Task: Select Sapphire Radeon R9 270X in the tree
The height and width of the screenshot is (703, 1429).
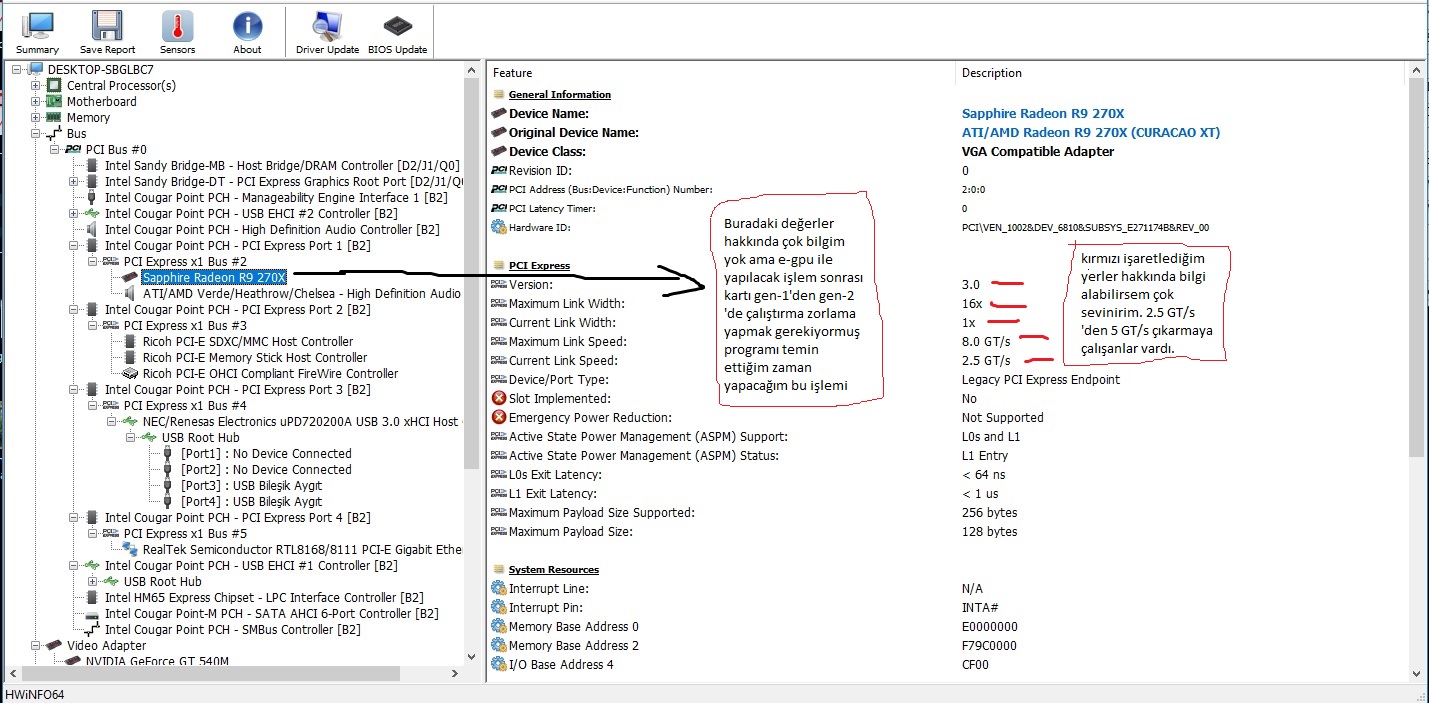Action: (x=214, y=277)
